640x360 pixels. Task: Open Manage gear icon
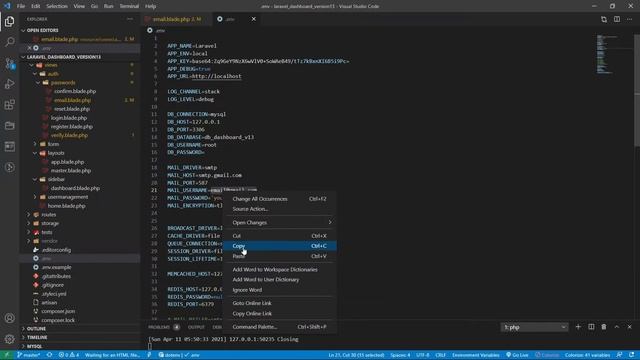pyautogui.click(x=9, y=339)
